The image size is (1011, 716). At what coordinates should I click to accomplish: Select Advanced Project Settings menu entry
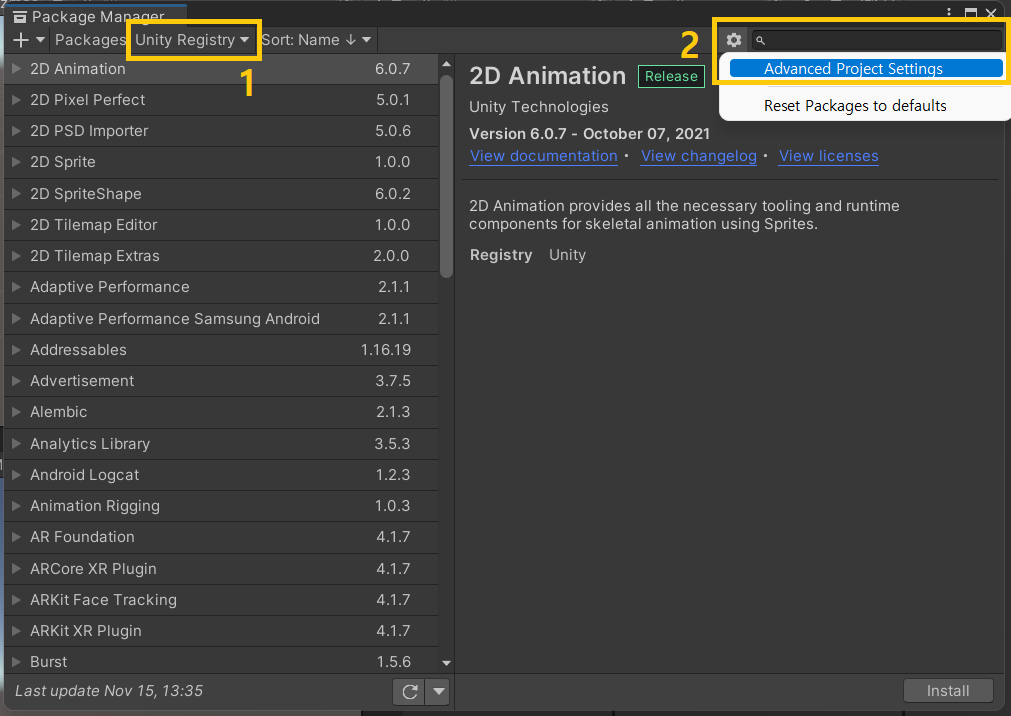866,68
